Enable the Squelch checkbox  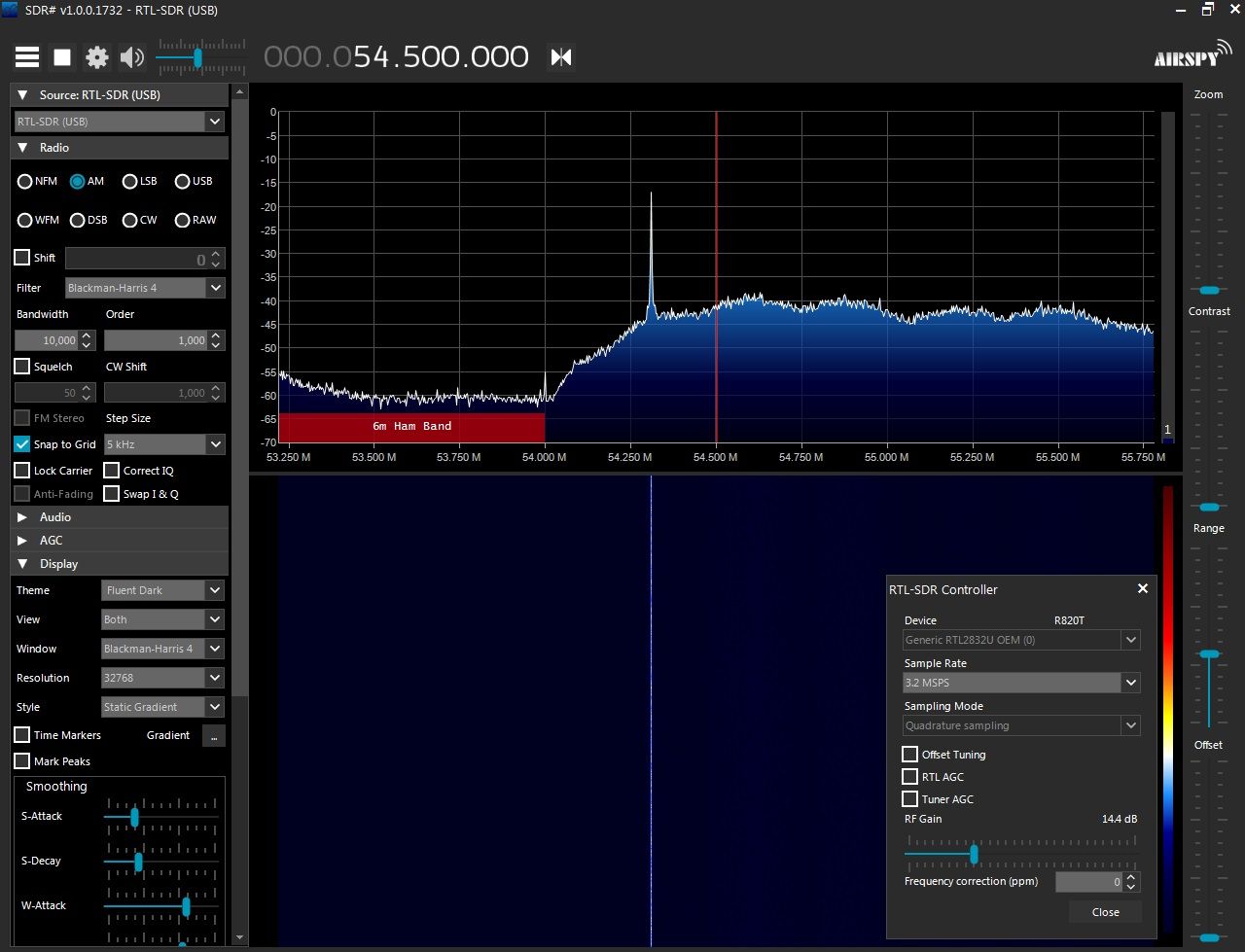click(22, 367)
